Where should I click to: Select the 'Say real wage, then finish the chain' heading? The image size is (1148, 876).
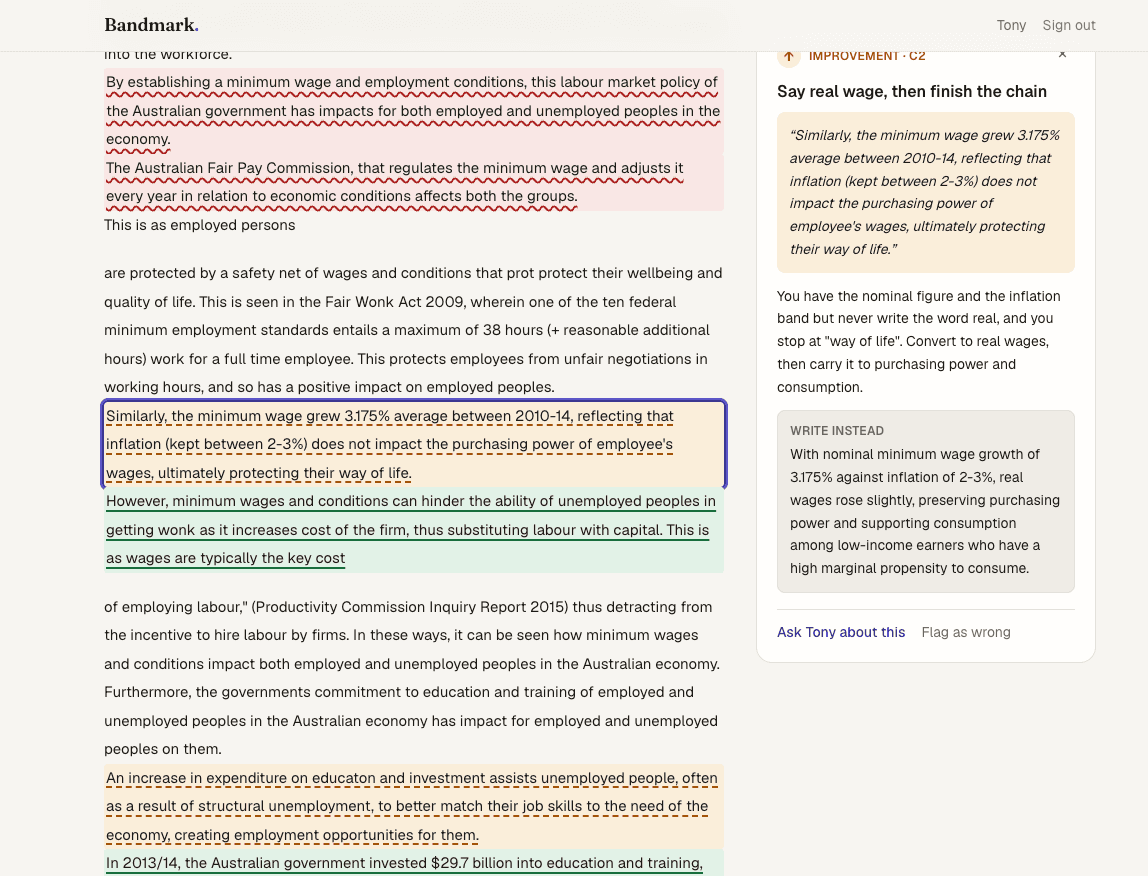912,92
